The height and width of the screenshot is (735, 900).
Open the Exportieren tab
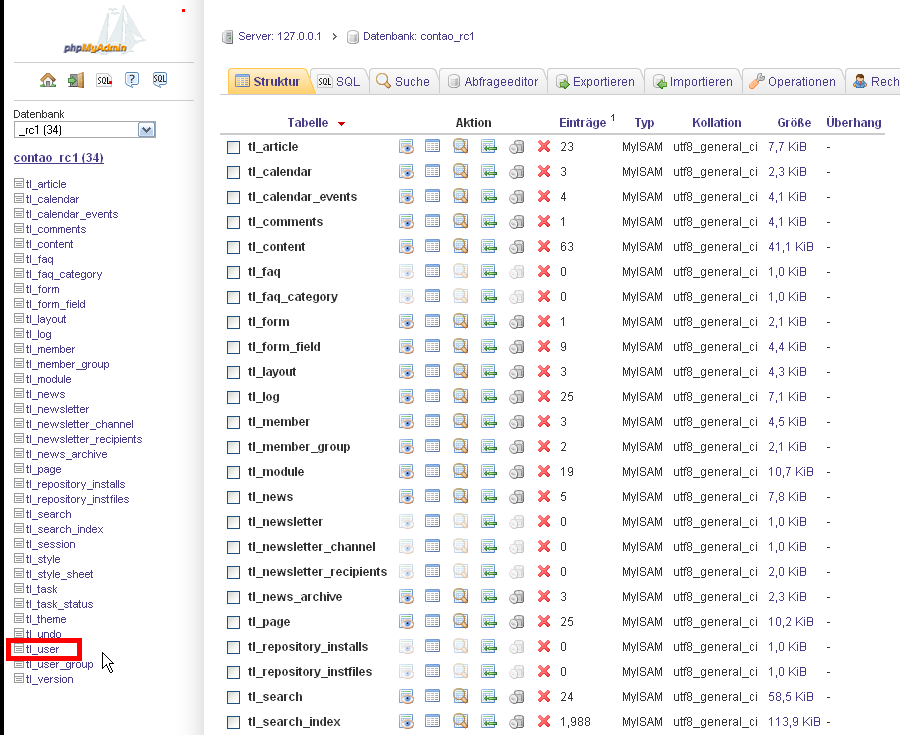(x=595, y=81)
